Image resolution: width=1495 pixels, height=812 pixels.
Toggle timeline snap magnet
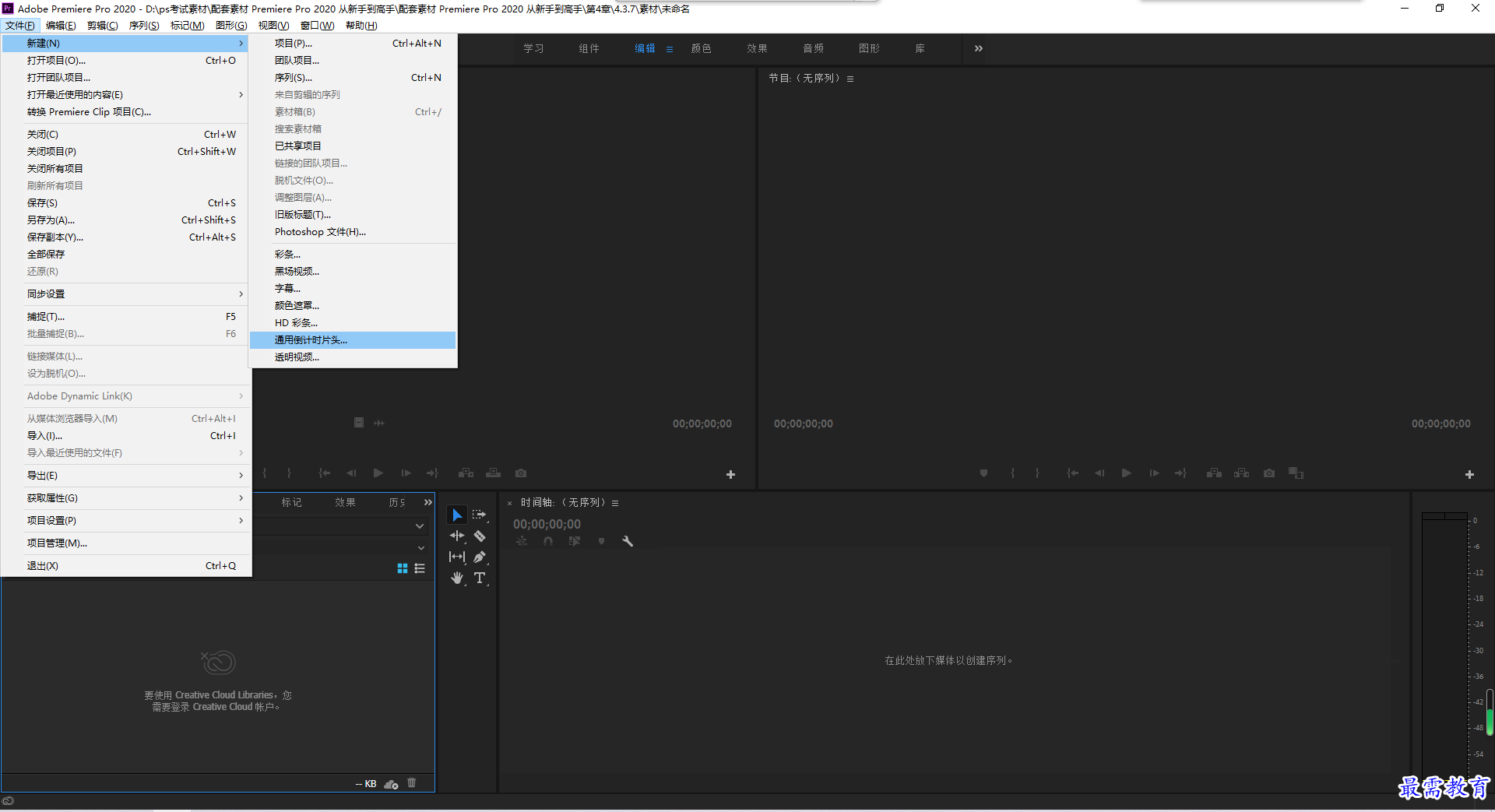tap(548, 541)
